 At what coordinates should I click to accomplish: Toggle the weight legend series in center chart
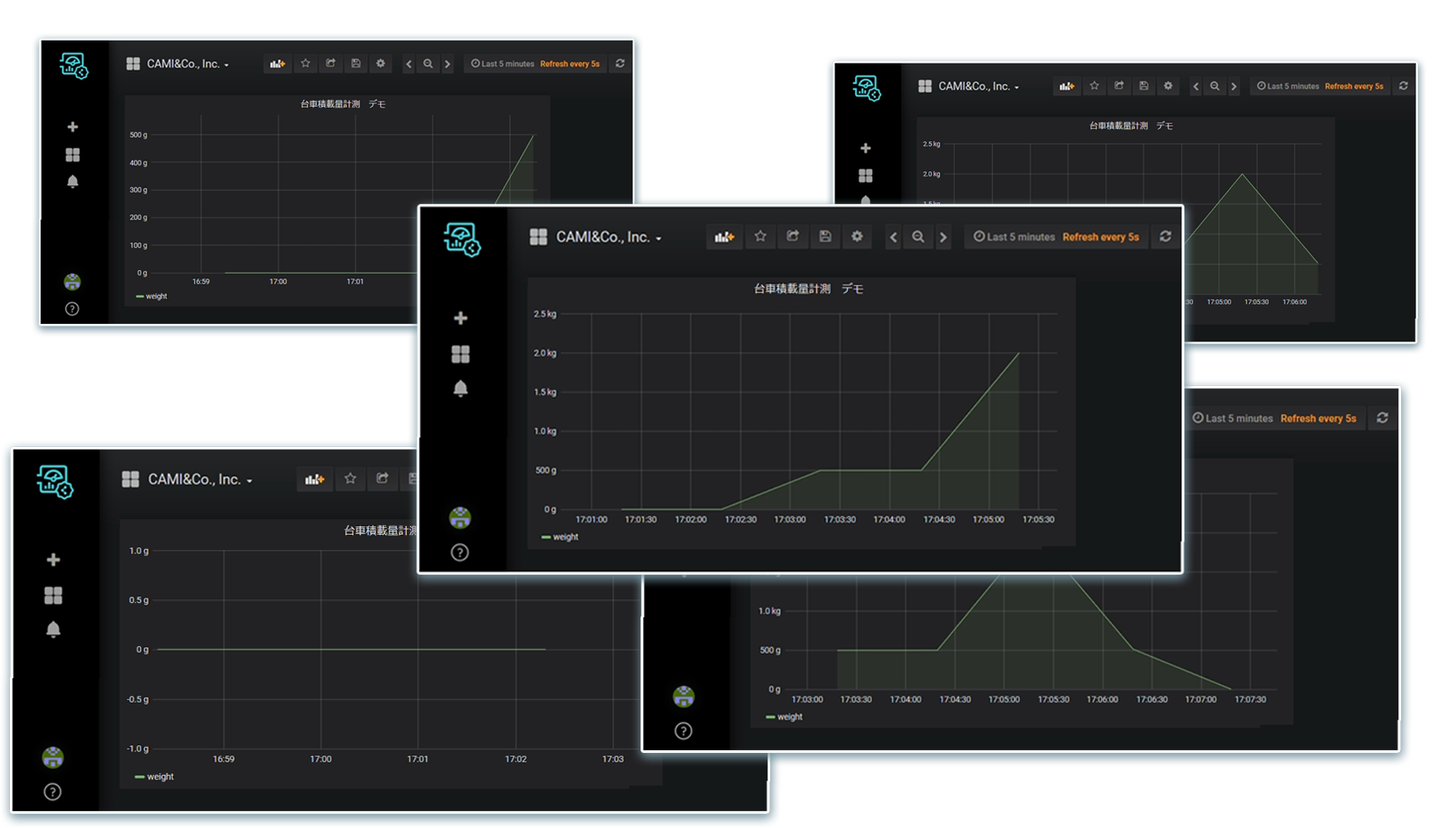560,537
